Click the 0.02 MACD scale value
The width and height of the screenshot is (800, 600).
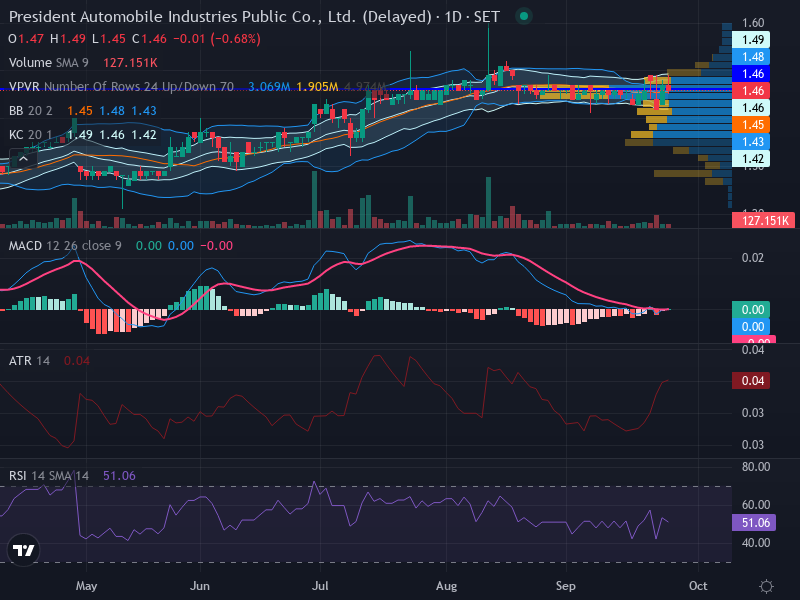tap(753, 258)
